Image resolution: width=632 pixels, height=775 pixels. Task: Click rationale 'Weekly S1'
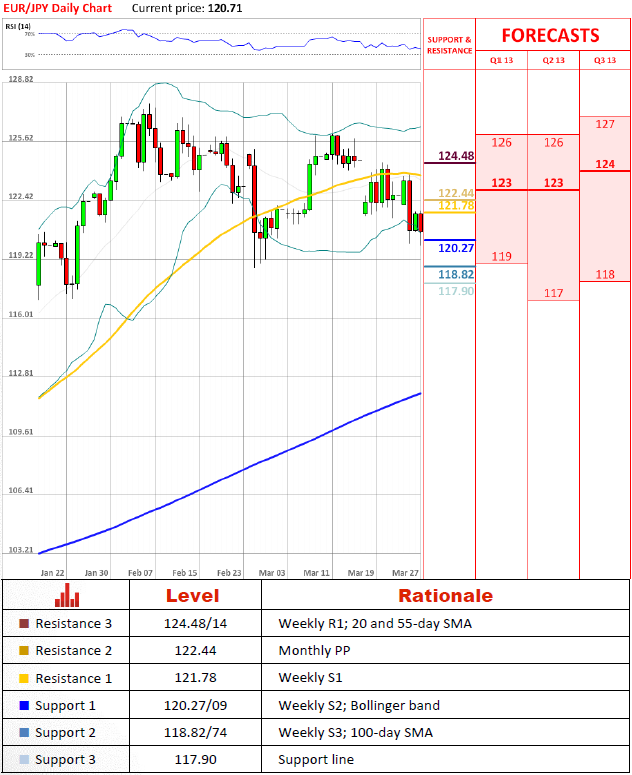(310, 678)
